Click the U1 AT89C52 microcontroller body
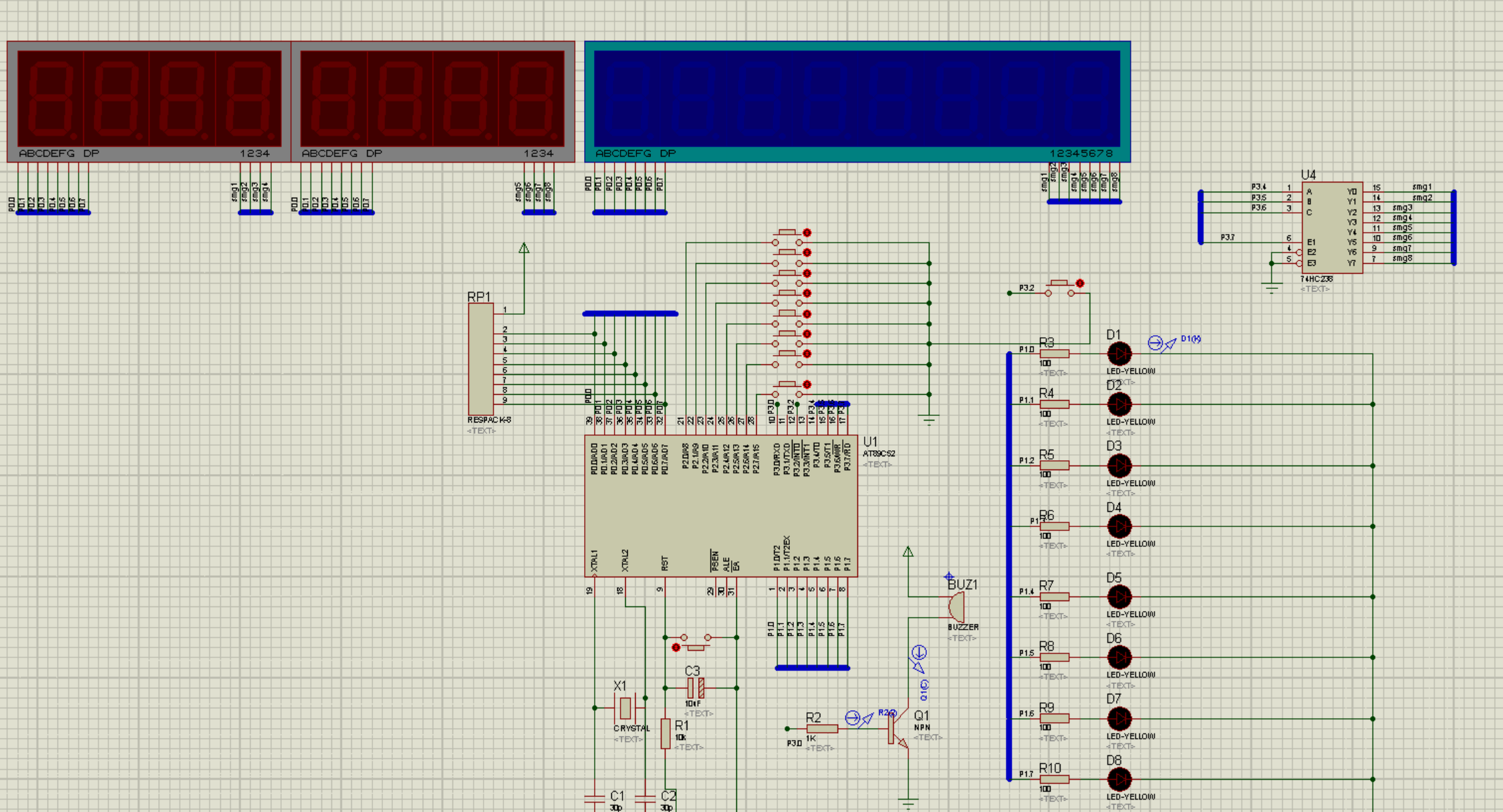Image resolution: width=1503 pixels, height=812 pixels. 721,506
